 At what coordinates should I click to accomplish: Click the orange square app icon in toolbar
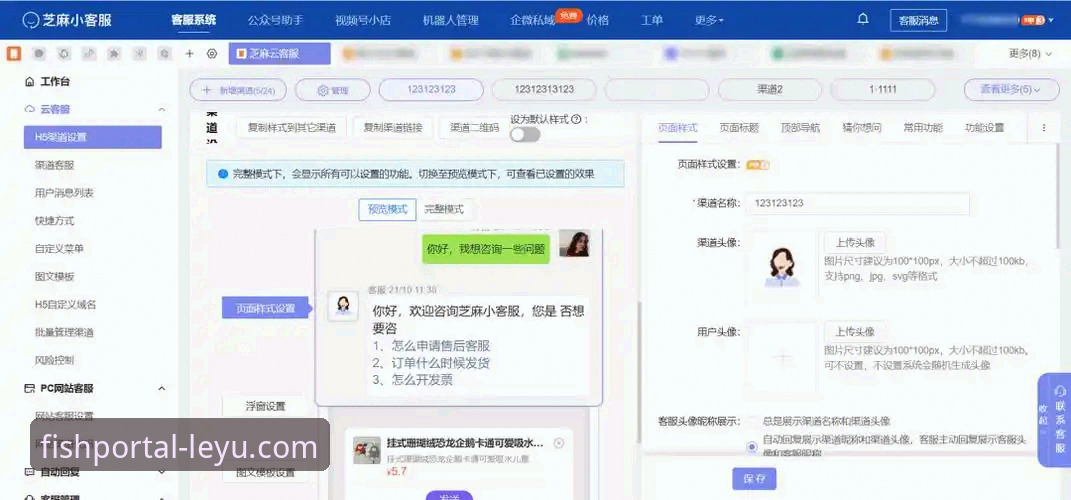pyautogui.click(x=14, y=53)
